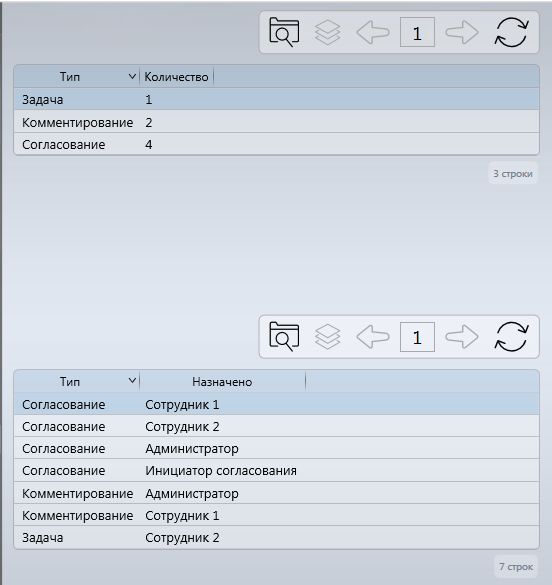552x585 pixels.
Task: Expand Тип column dropdown in upper table
Action: point(132,76)
